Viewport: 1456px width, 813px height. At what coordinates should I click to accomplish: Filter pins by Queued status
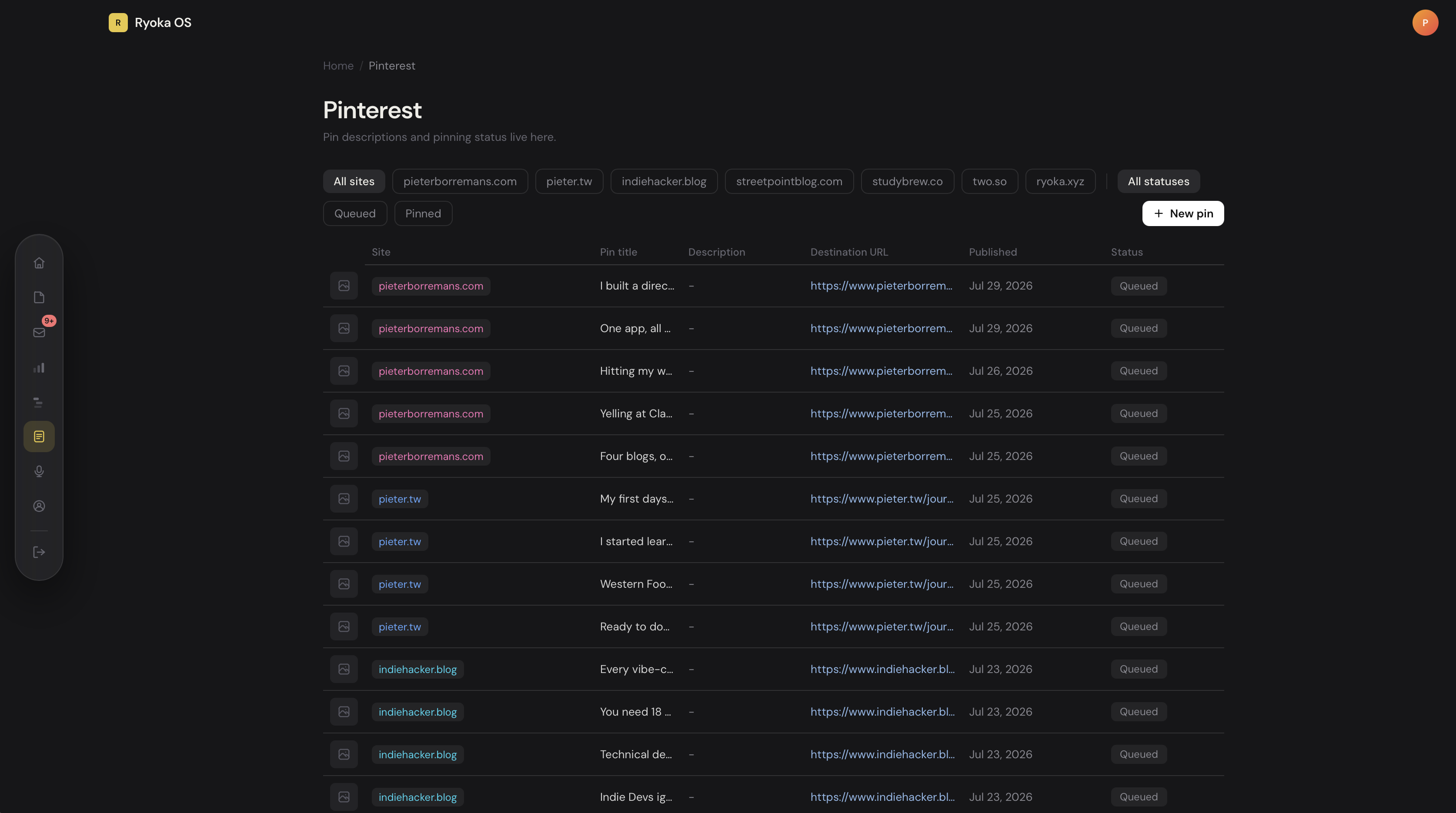coord(355,213)
